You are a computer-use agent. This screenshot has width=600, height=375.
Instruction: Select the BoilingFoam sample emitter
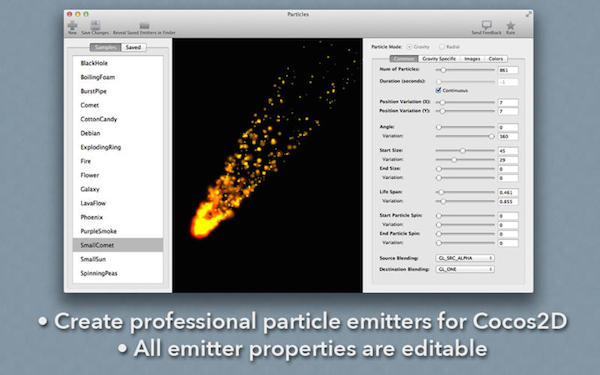coord(118,77)
